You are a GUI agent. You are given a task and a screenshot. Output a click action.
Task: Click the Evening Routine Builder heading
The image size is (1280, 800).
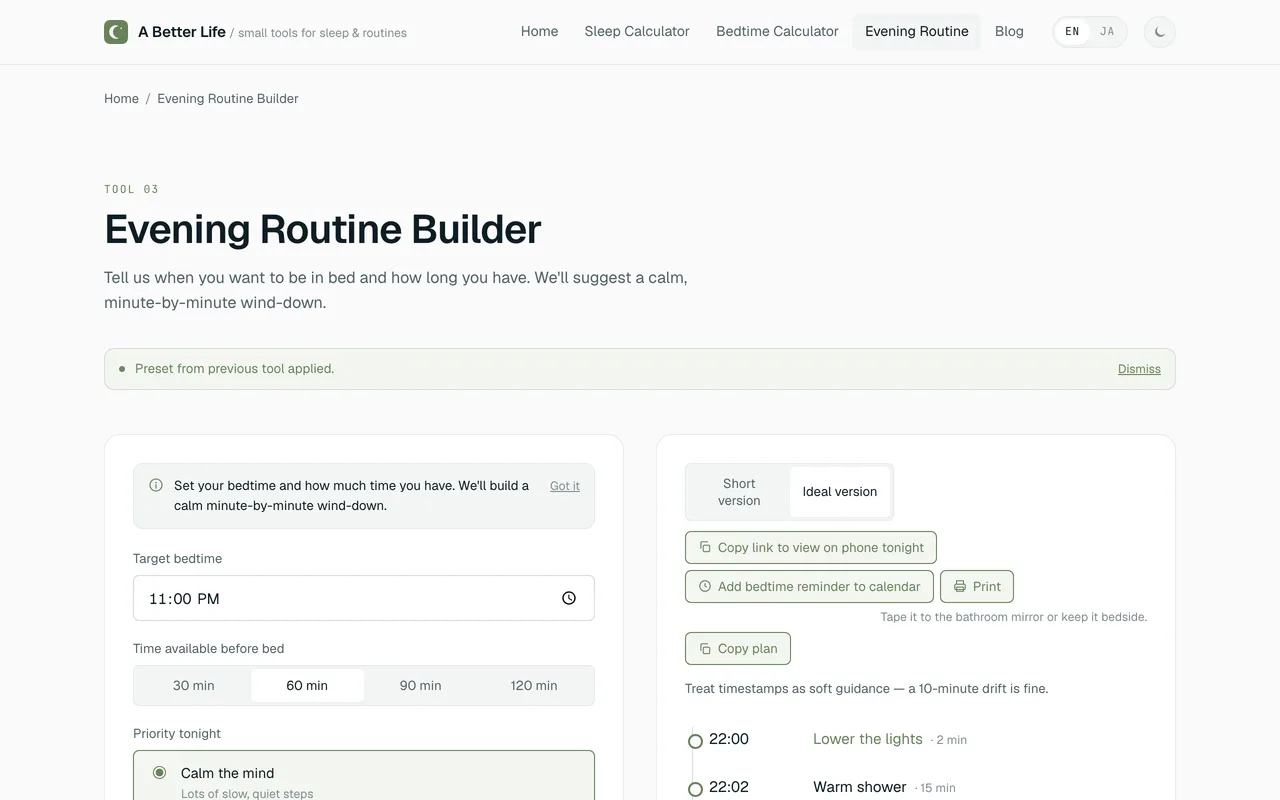[x=322, y=229]
